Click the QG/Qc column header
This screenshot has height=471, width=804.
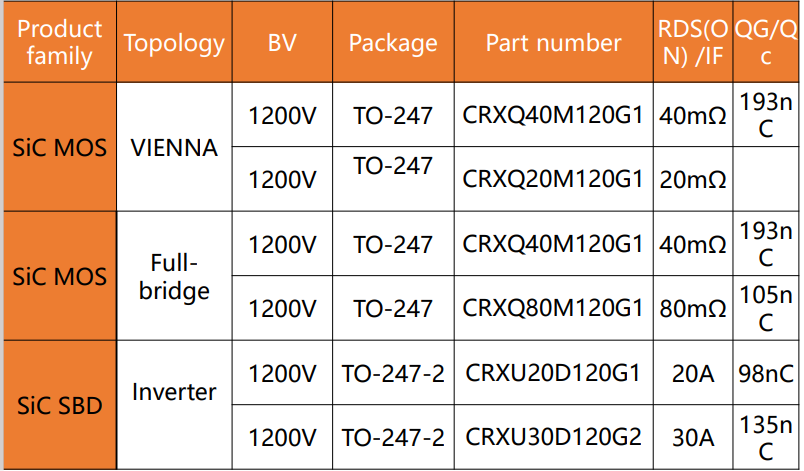766,42
